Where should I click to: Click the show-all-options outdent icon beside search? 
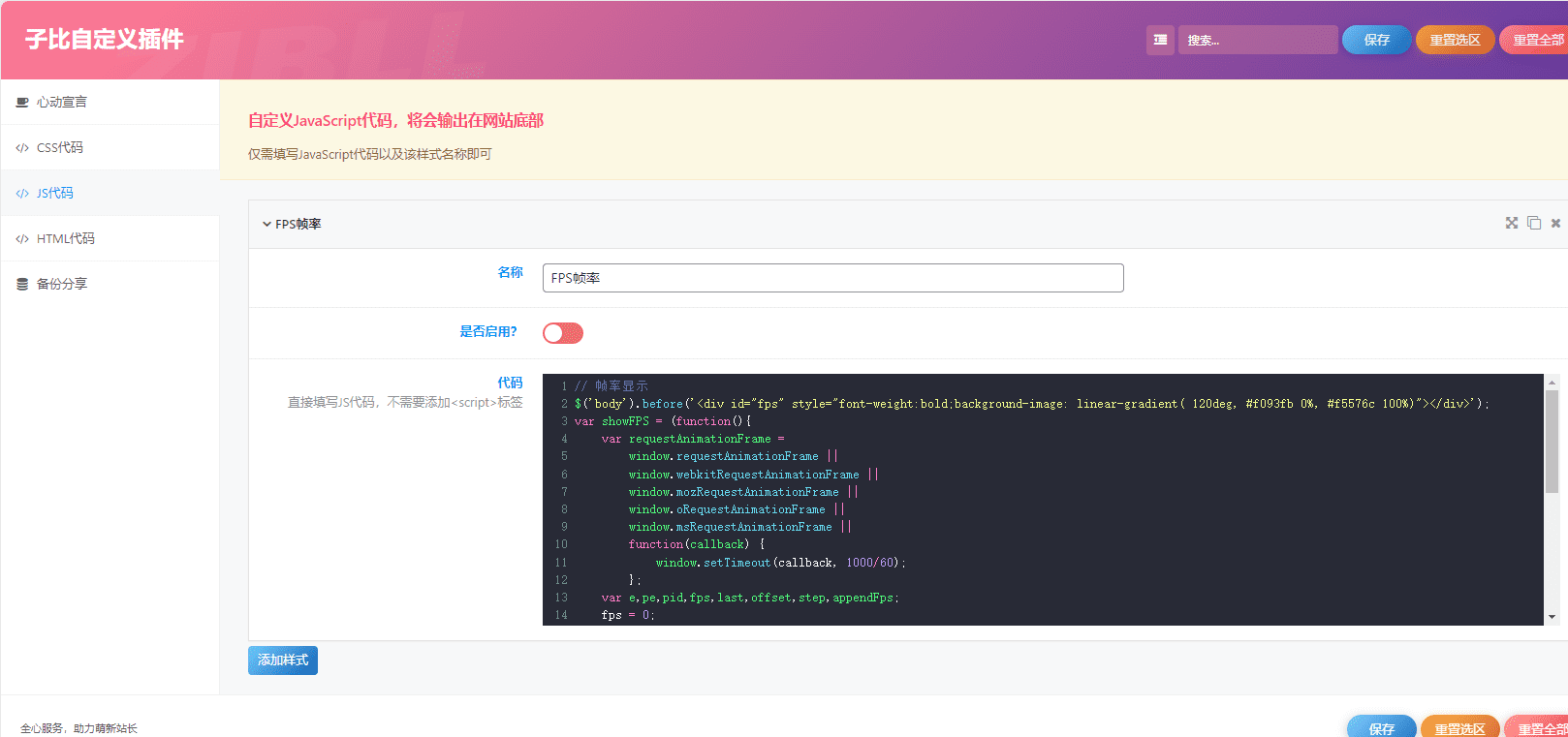tap(1160, 40)
